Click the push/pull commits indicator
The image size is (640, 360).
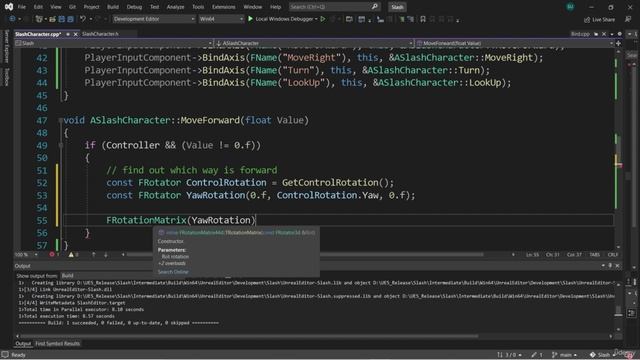coord(509,355)
